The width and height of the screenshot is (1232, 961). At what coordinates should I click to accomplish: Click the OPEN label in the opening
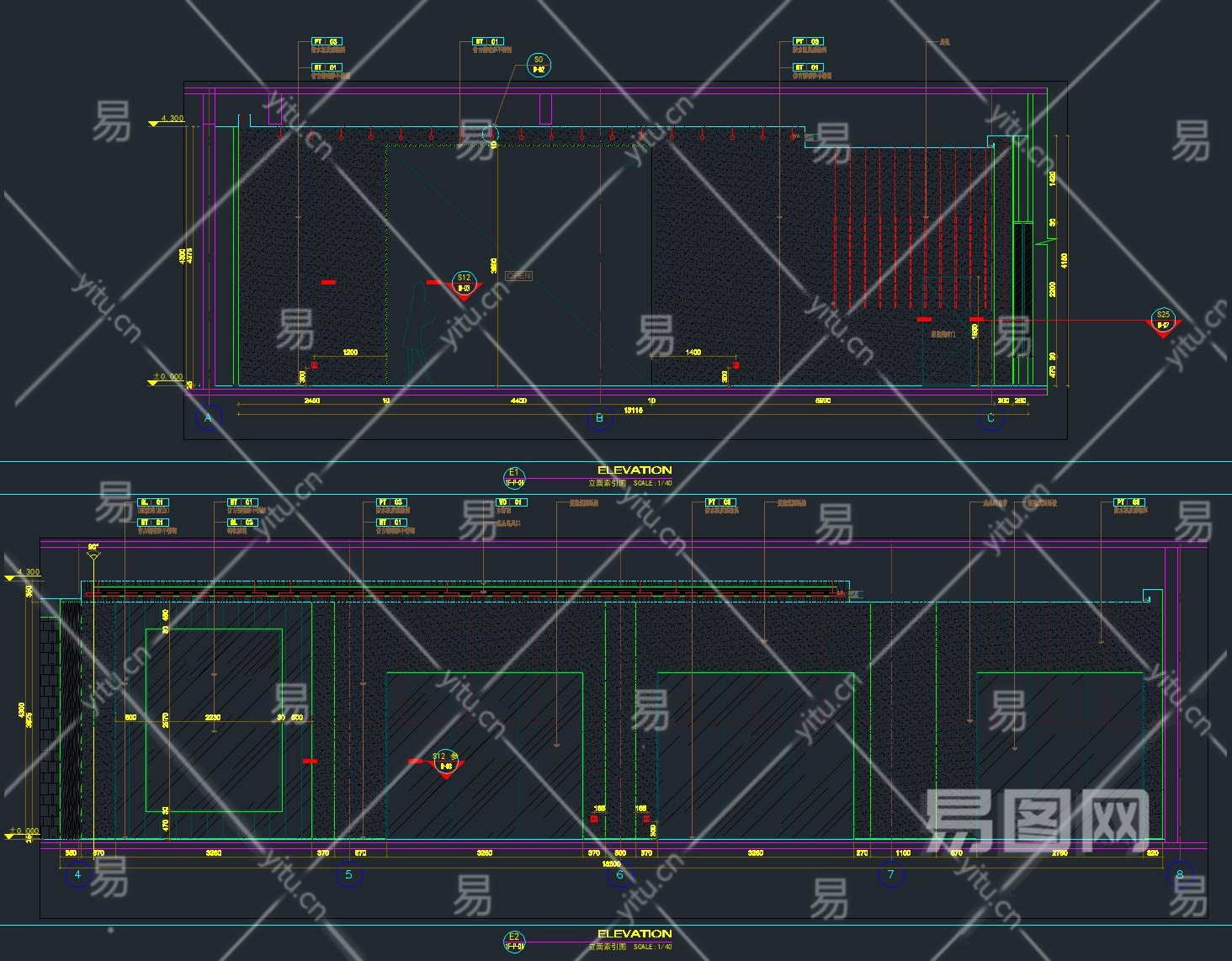click(518, 276)
